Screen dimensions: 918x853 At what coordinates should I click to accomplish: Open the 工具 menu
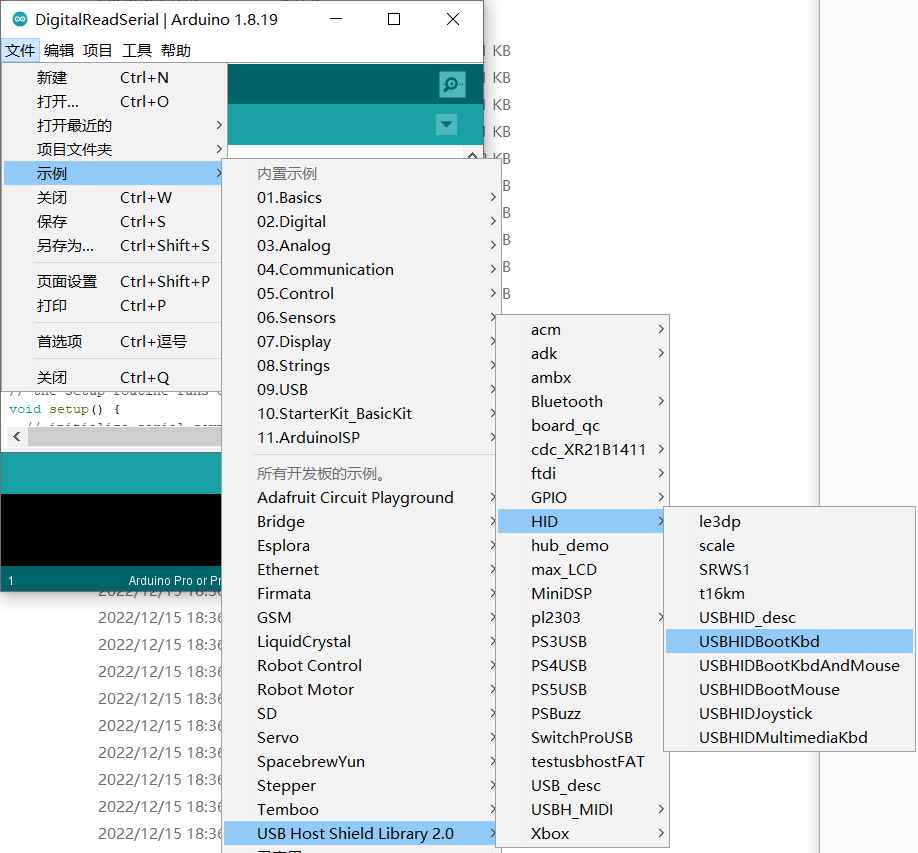point(136,51)
